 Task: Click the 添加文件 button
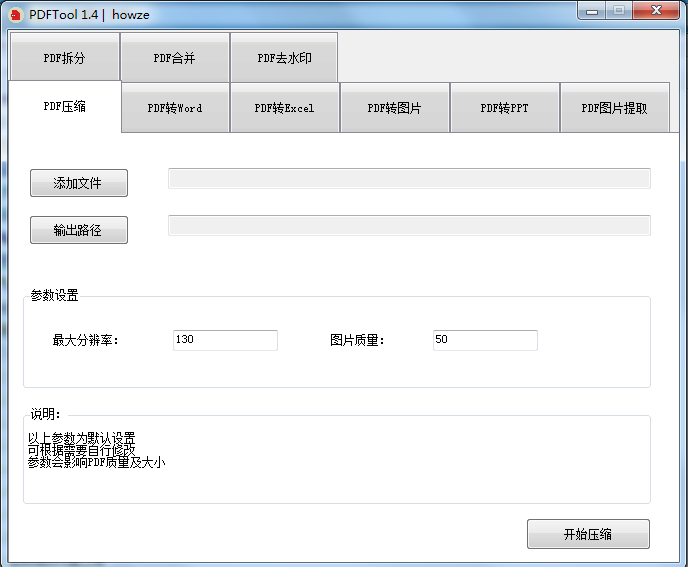(x=79, y=183)
